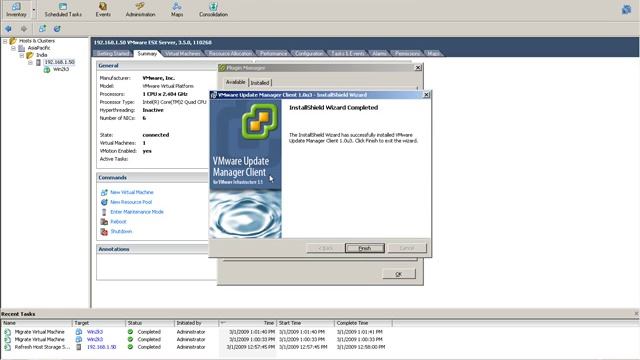Click the Start Time column header

[x=305, y=323]
